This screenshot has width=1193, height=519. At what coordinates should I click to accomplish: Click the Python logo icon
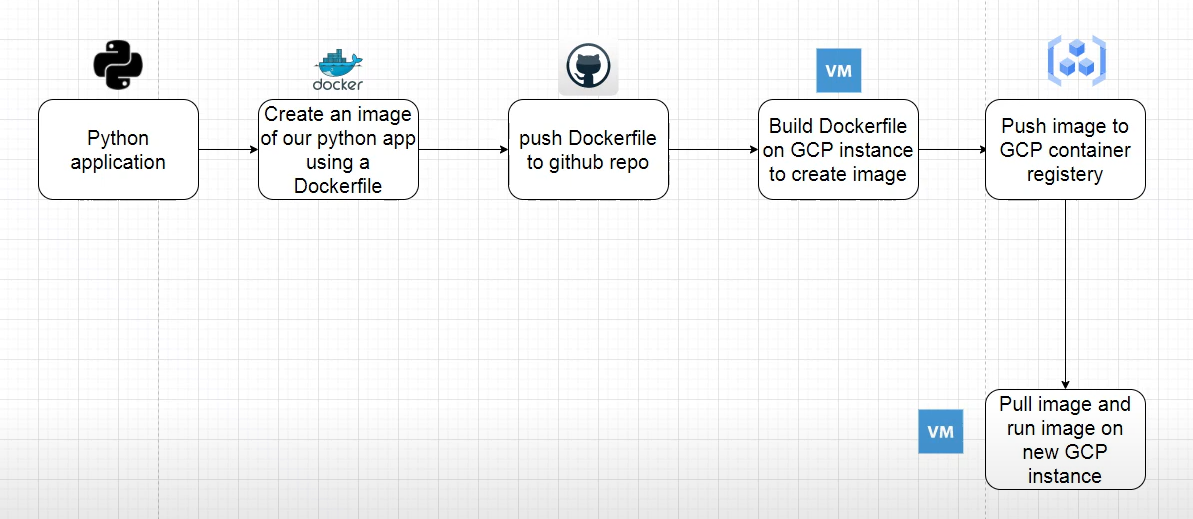coord(118,66)
